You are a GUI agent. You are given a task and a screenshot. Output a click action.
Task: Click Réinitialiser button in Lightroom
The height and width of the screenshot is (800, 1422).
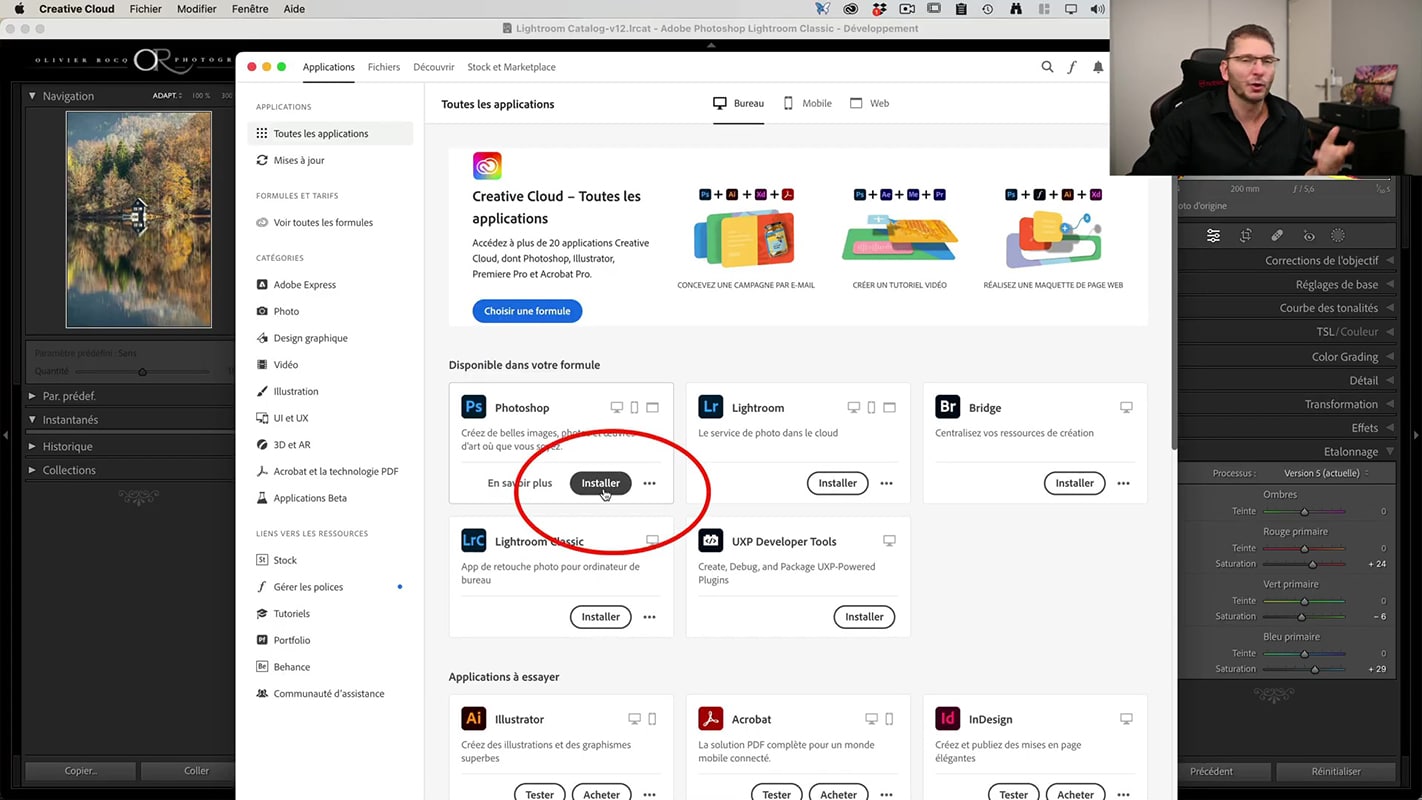point(1336,771)
